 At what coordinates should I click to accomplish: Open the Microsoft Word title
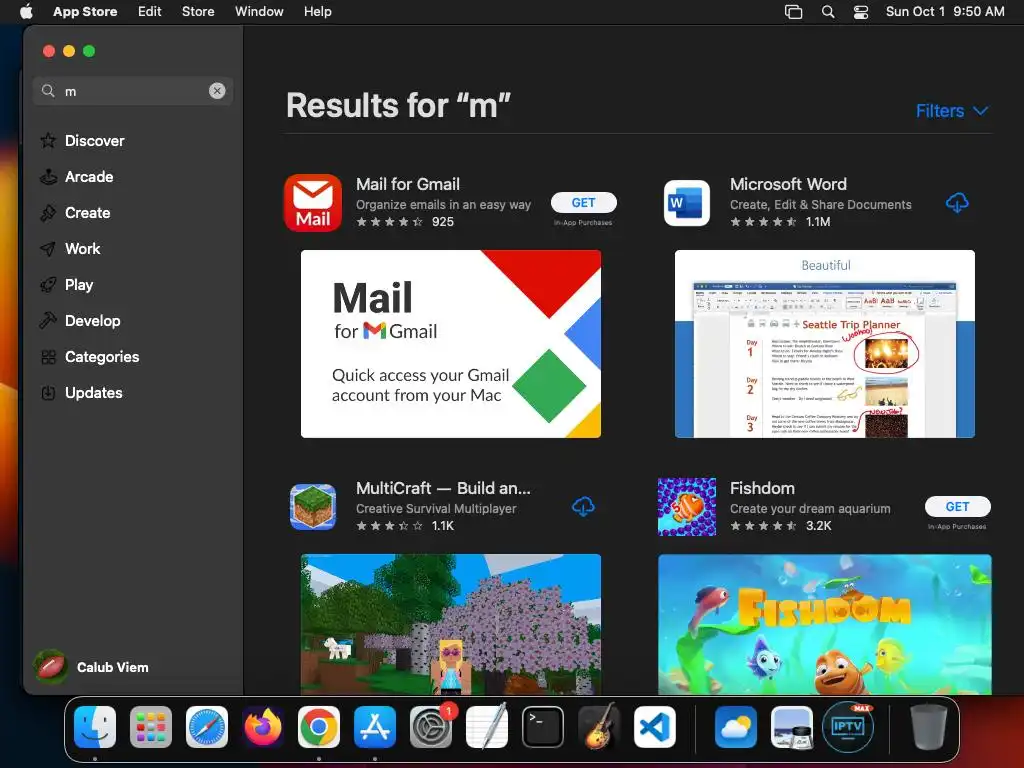[788, 184]
